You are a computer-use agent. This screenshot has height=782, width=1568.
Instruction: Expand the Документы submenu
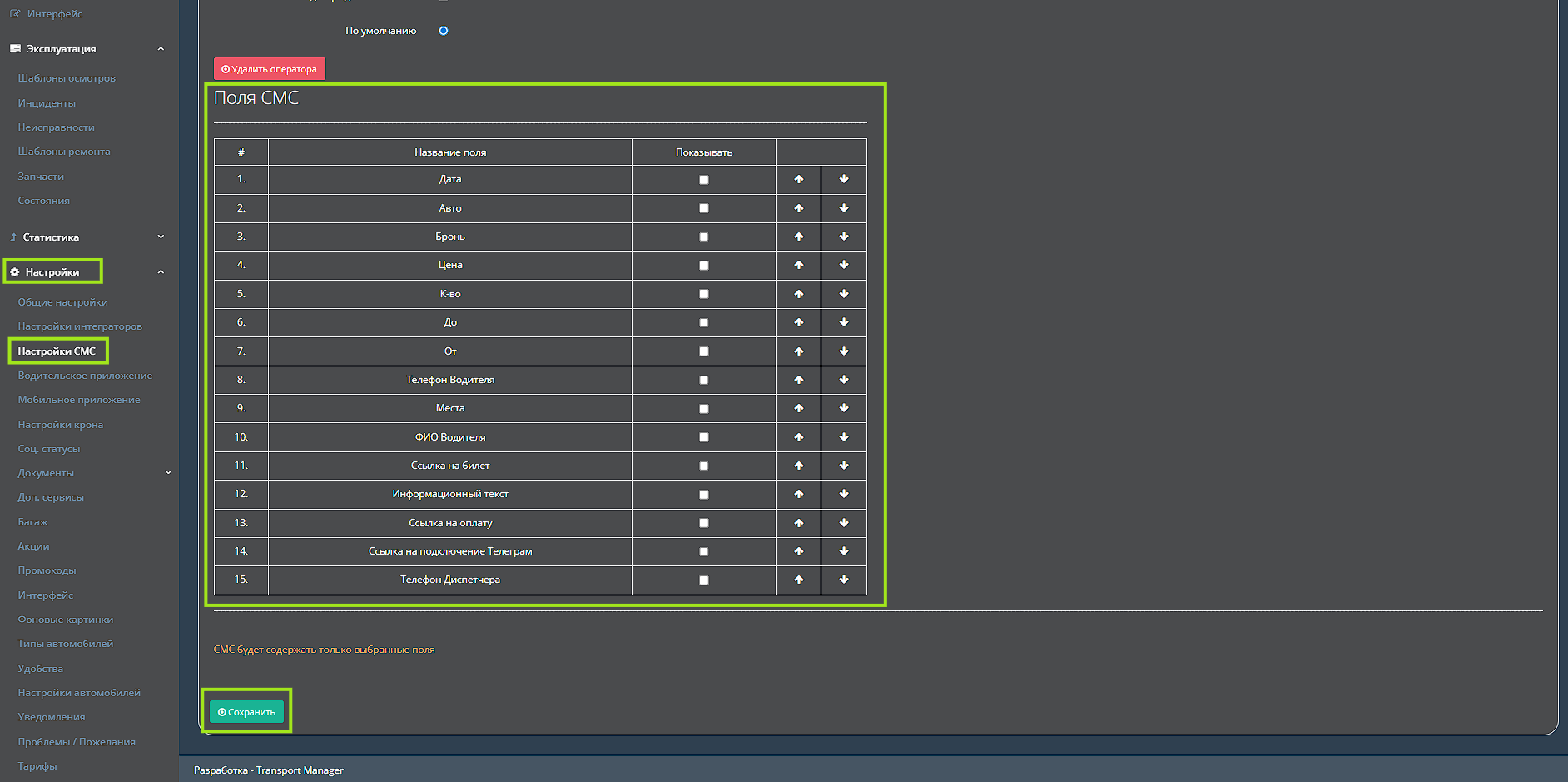(168, 473)
